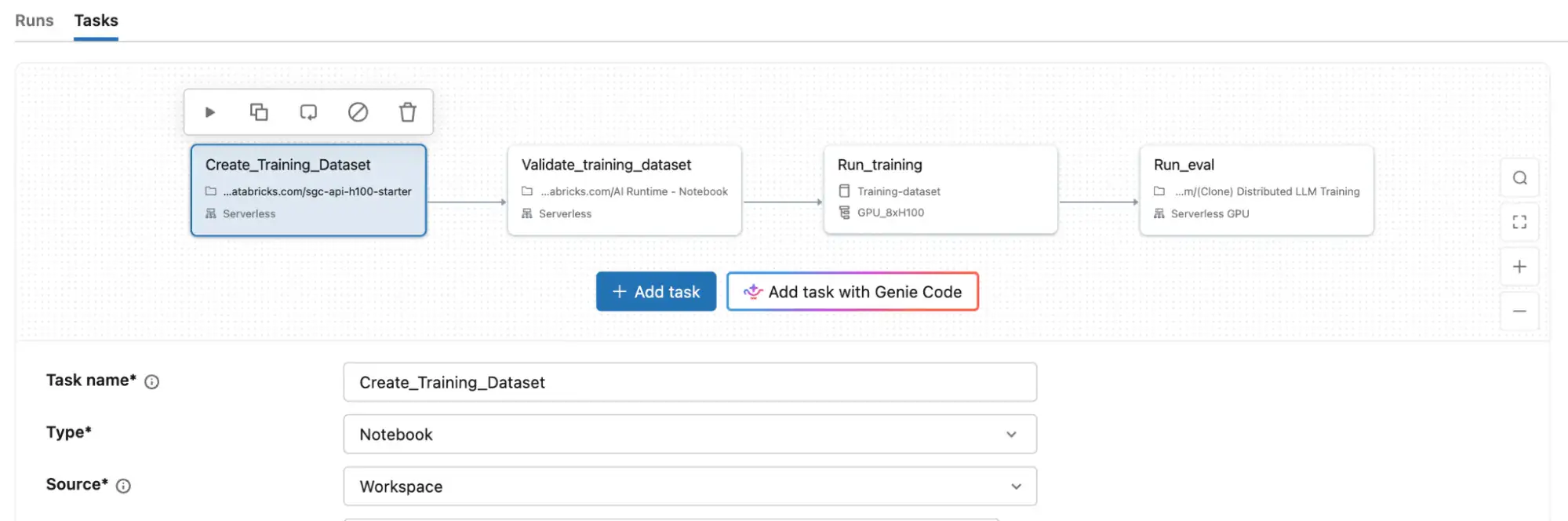Click Serverless compute icon in Create_Training_Dataset node
1568x521 pixels.
coord(211,213)
